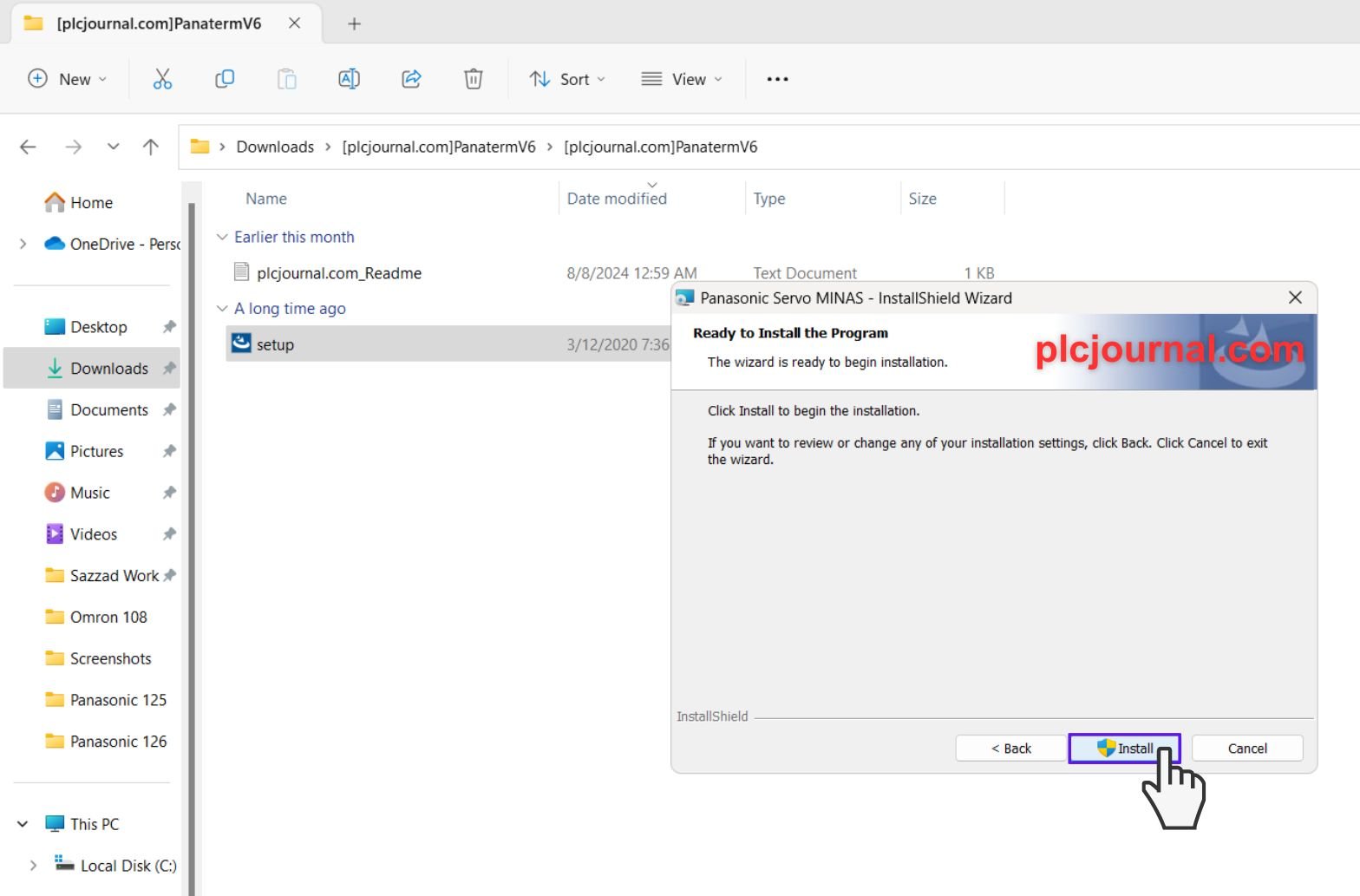1360x896 pixels.
Task: Click the folder icon in address bar
Action: 199,147
